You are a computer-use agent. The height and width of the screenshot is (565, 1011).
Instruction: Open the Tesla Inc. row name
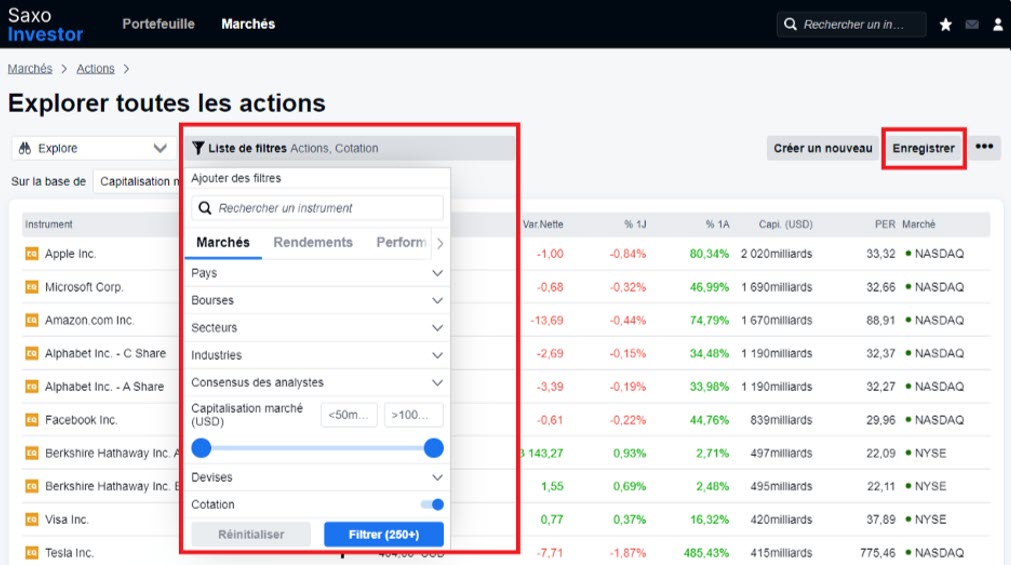[69, 553]
